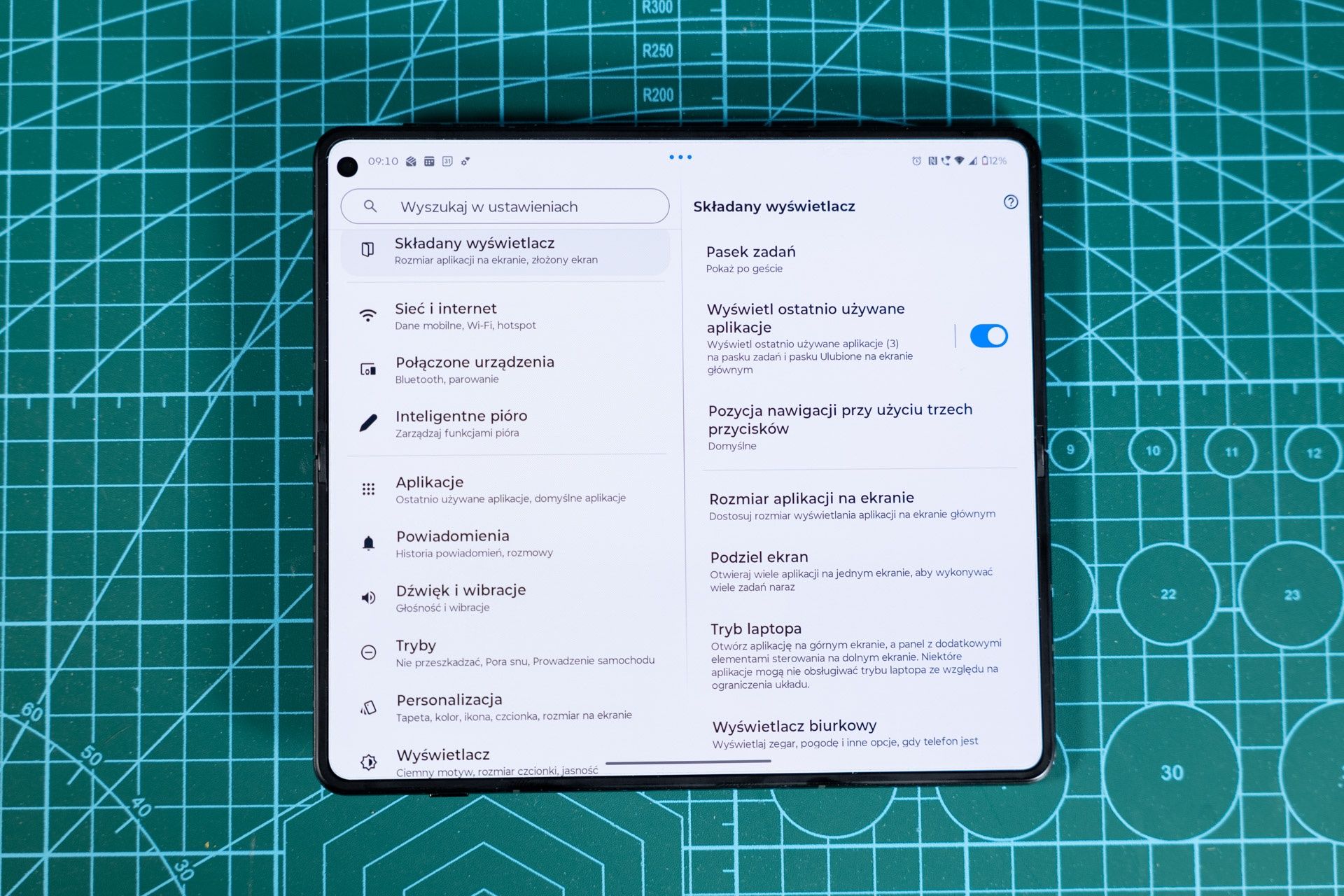
Task: Tap the speaker icon beside Dźwięk i wibracje
Action: click(368, 597)
